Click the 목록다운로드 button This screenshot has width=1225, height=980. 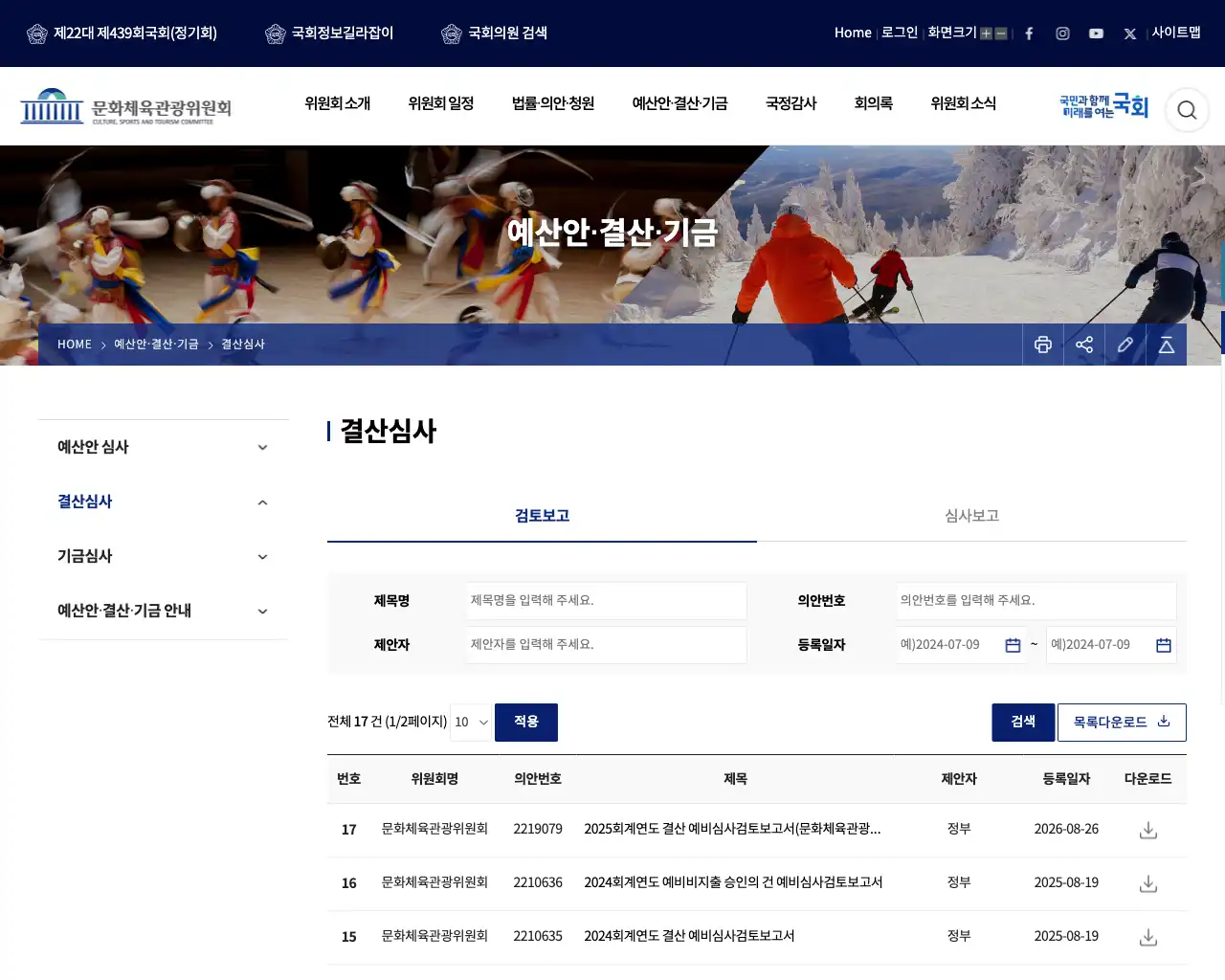[1122, 723]
